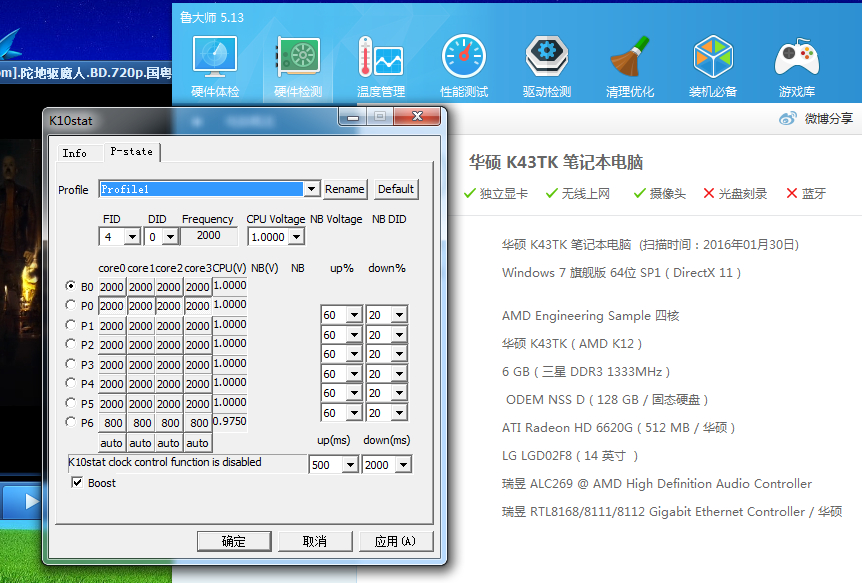Click the Default button

[396, 189]
